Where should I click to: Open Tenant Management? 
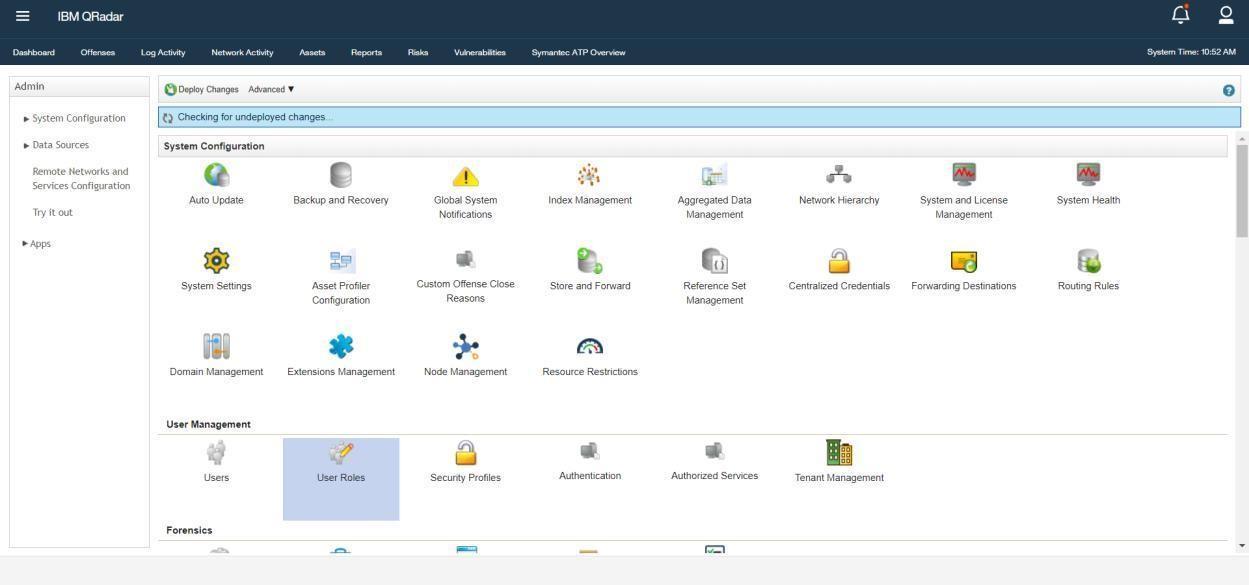coord(839,463)
